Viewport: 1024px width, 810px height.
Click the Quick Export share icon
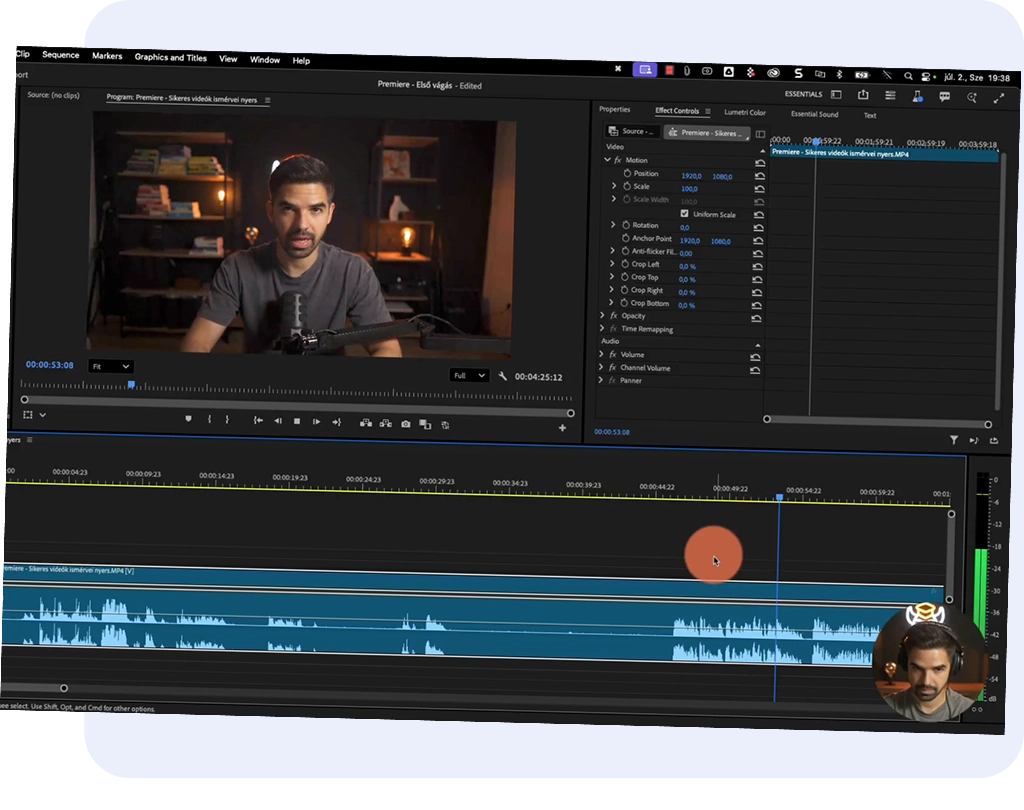[x=863, y=95]
